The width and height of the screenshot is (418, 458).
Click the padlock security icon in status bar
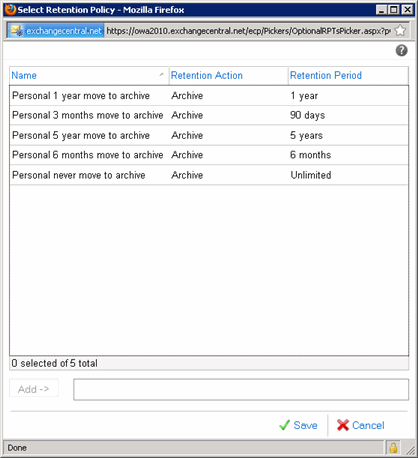tap(393, 448)
